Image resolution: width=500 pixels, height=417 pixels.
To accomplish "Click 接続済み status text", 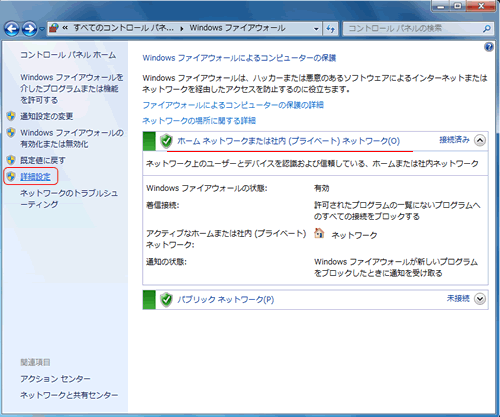I will coord(454,140).
